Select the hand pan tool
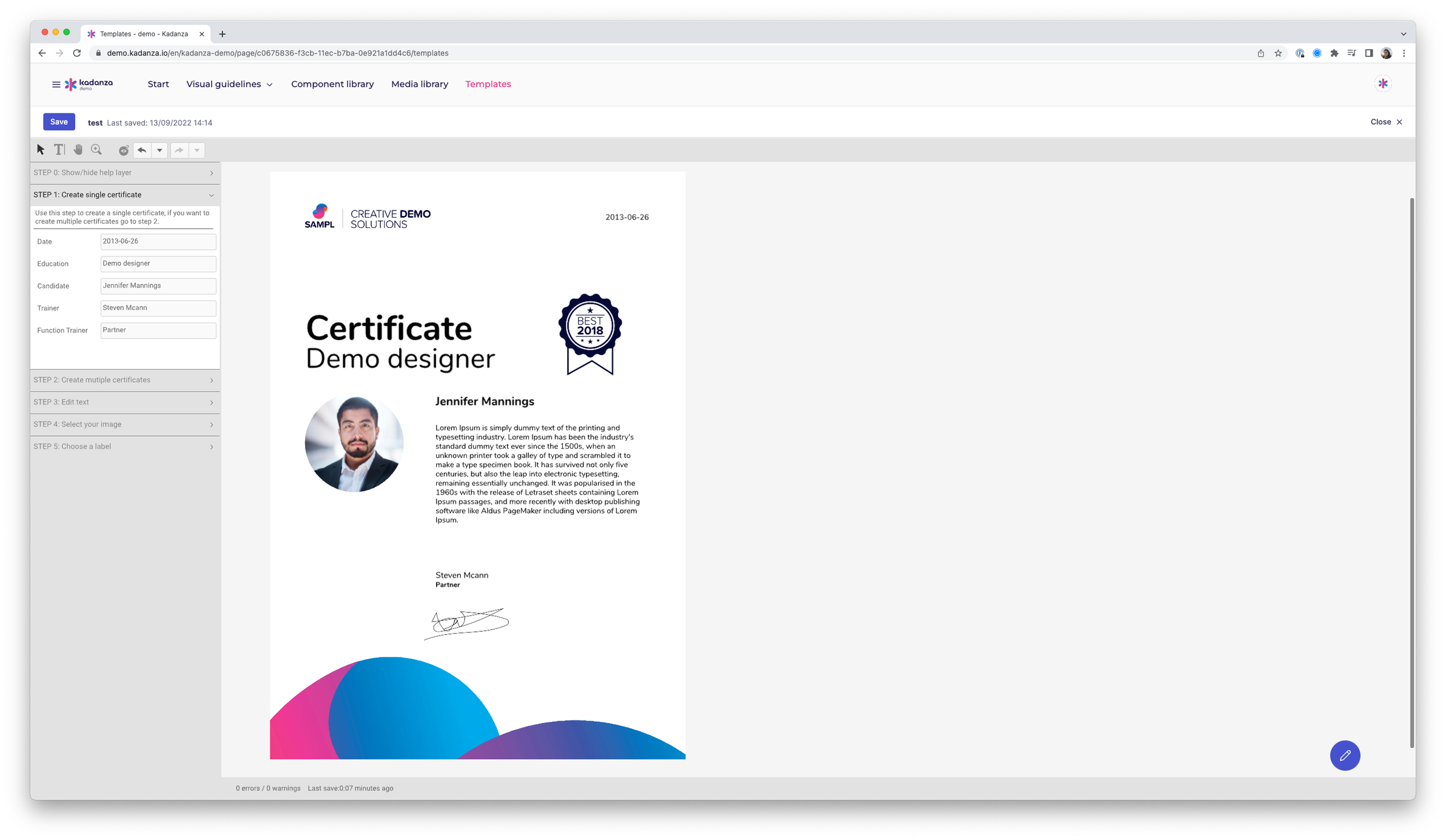This screenshot has width=1446, height=840. point(78,149)
